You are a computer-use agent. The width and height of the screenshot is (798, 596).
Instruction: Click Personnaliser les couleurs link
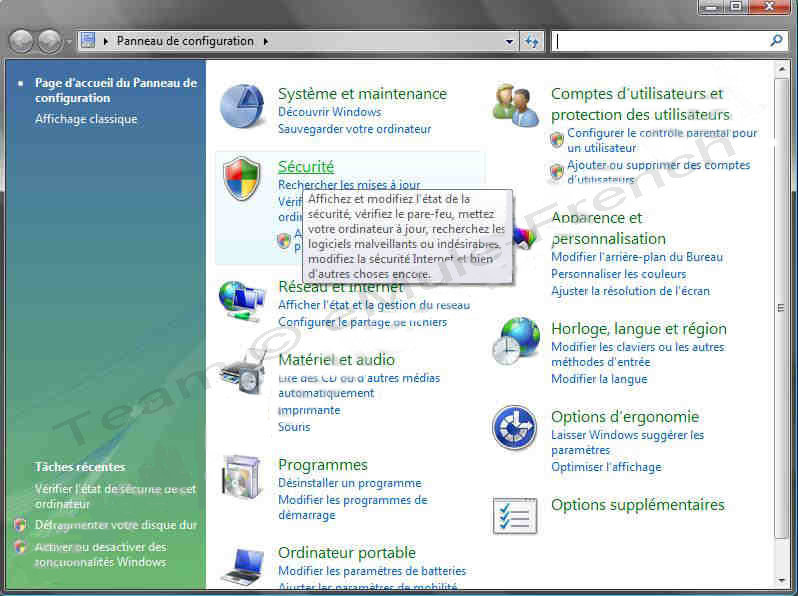619,274
